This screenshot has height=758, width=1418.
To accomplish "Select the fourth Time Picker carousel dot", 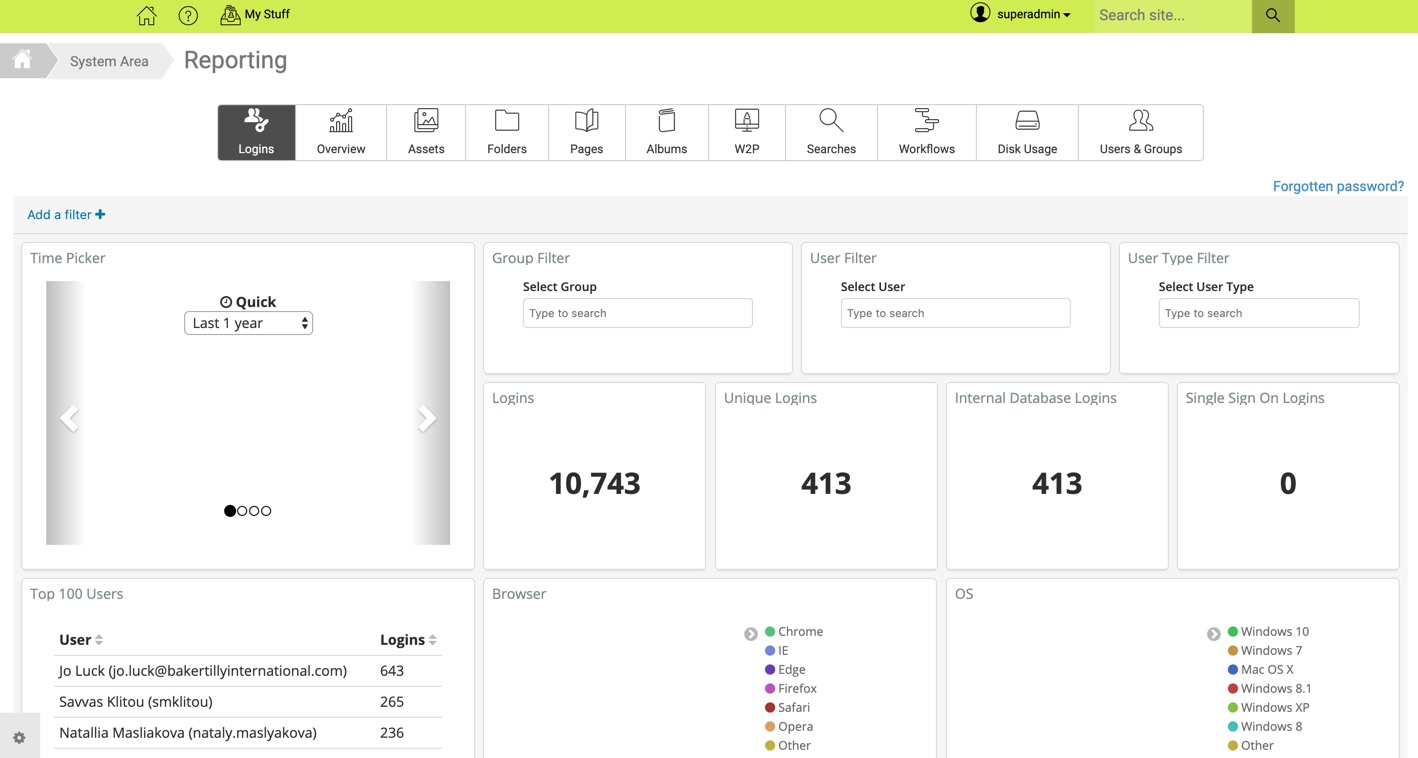I will [266, 511].
